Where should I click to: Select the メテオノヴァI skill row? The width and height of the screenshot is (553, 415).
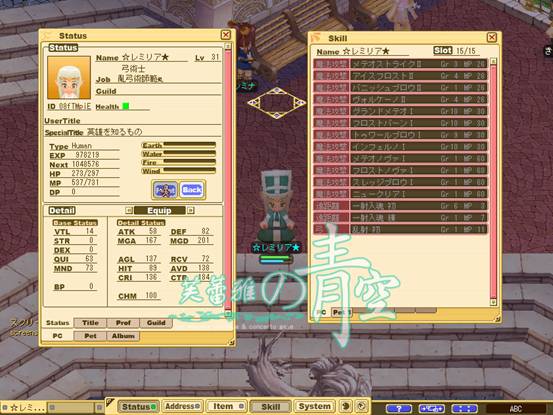tap(400, 158)
